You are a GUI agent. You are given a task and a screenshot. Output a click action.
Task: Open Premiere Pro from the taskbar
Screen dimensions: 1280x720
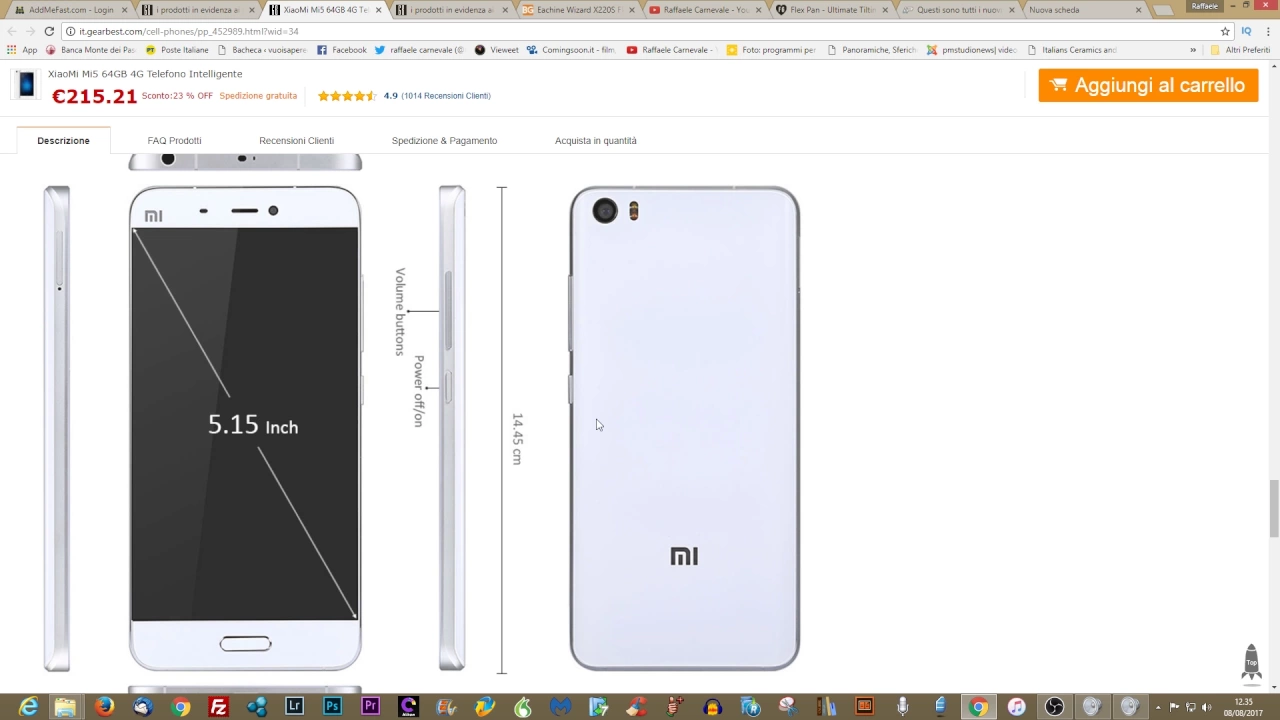click(370, 707)
